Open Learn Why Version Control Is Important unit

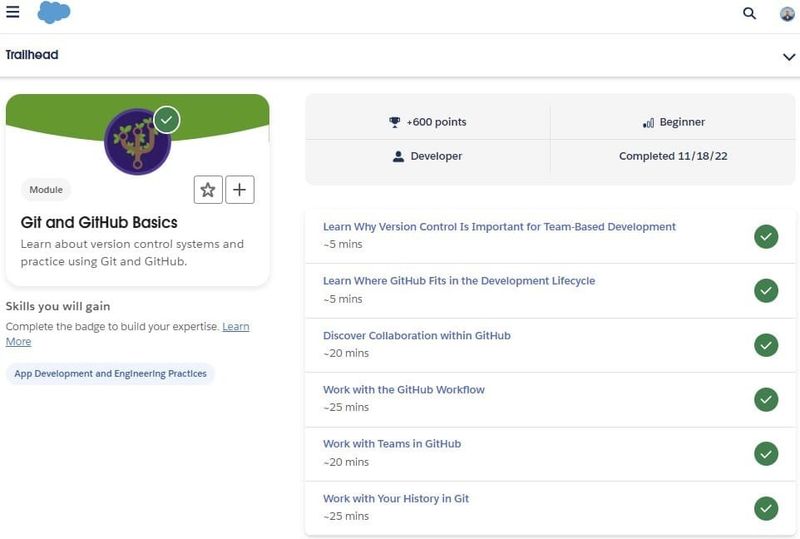click(x=499, y=227)
